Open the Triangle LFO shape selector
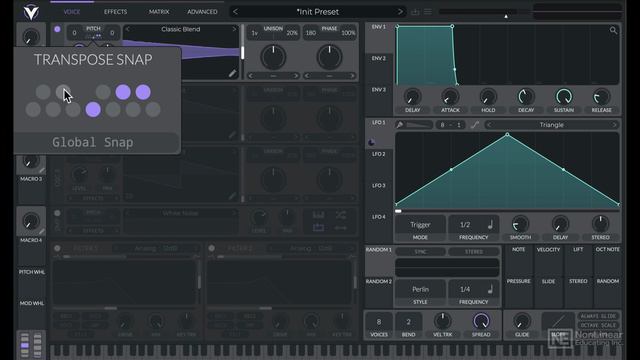Viewport: 640px width, 360px height. pos(551,125)
